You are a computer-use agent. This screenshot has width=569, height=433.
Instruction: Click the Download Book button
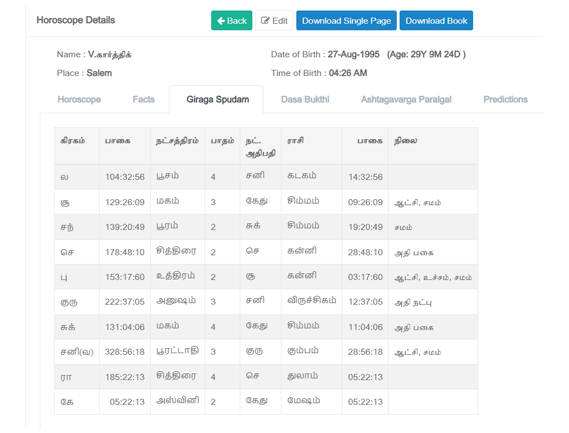click(x=436, y=21)
